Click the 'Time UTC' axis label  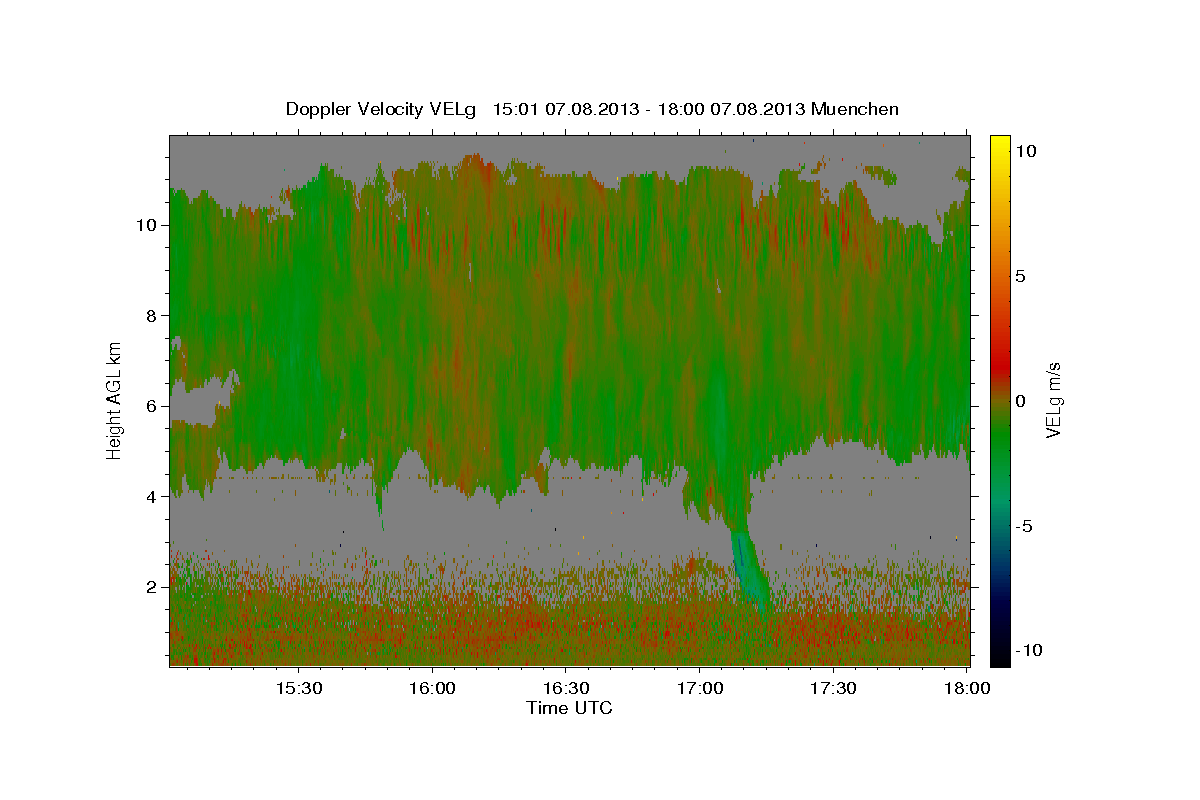click(x=569, y=708)
